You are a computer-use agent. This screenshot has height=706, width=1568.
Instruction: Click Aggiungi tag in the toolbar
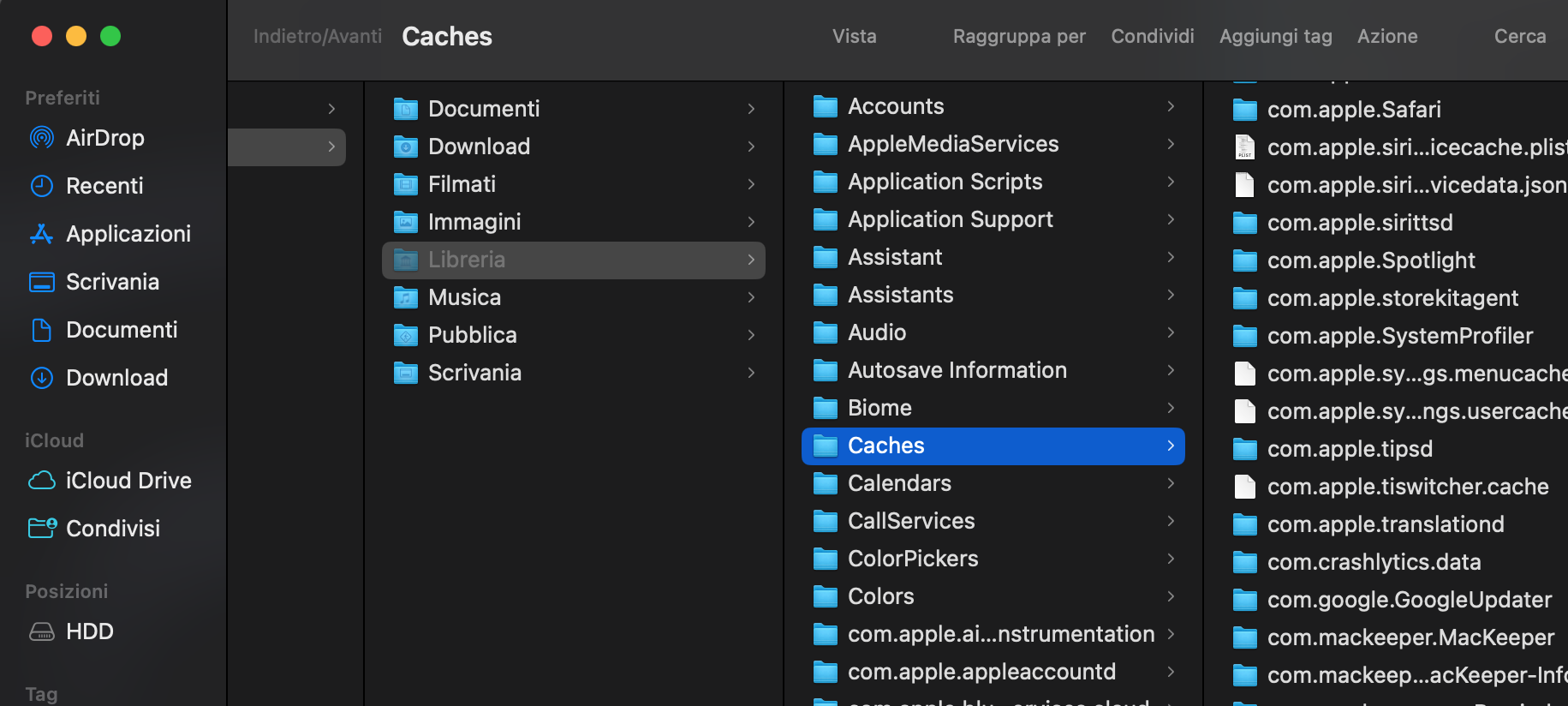coord(1276,36)
